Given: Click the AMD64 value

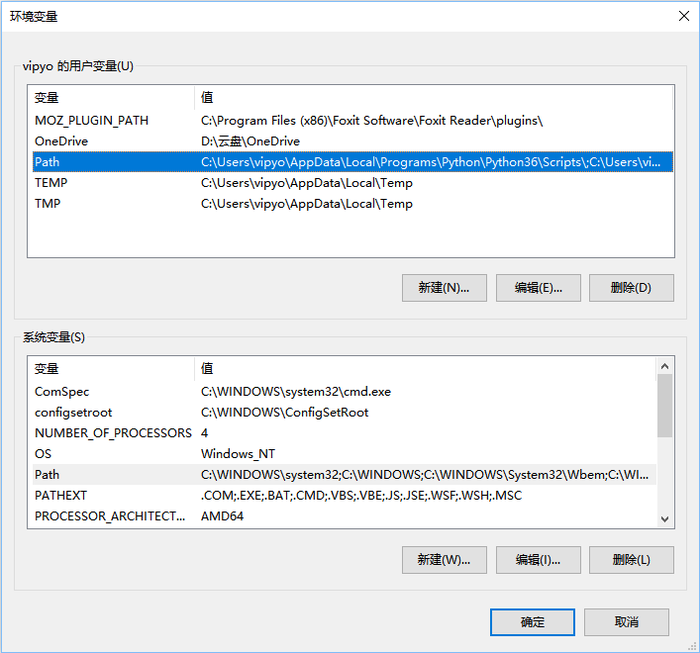Looking at the screenshot, I should (x=222, y=516).
